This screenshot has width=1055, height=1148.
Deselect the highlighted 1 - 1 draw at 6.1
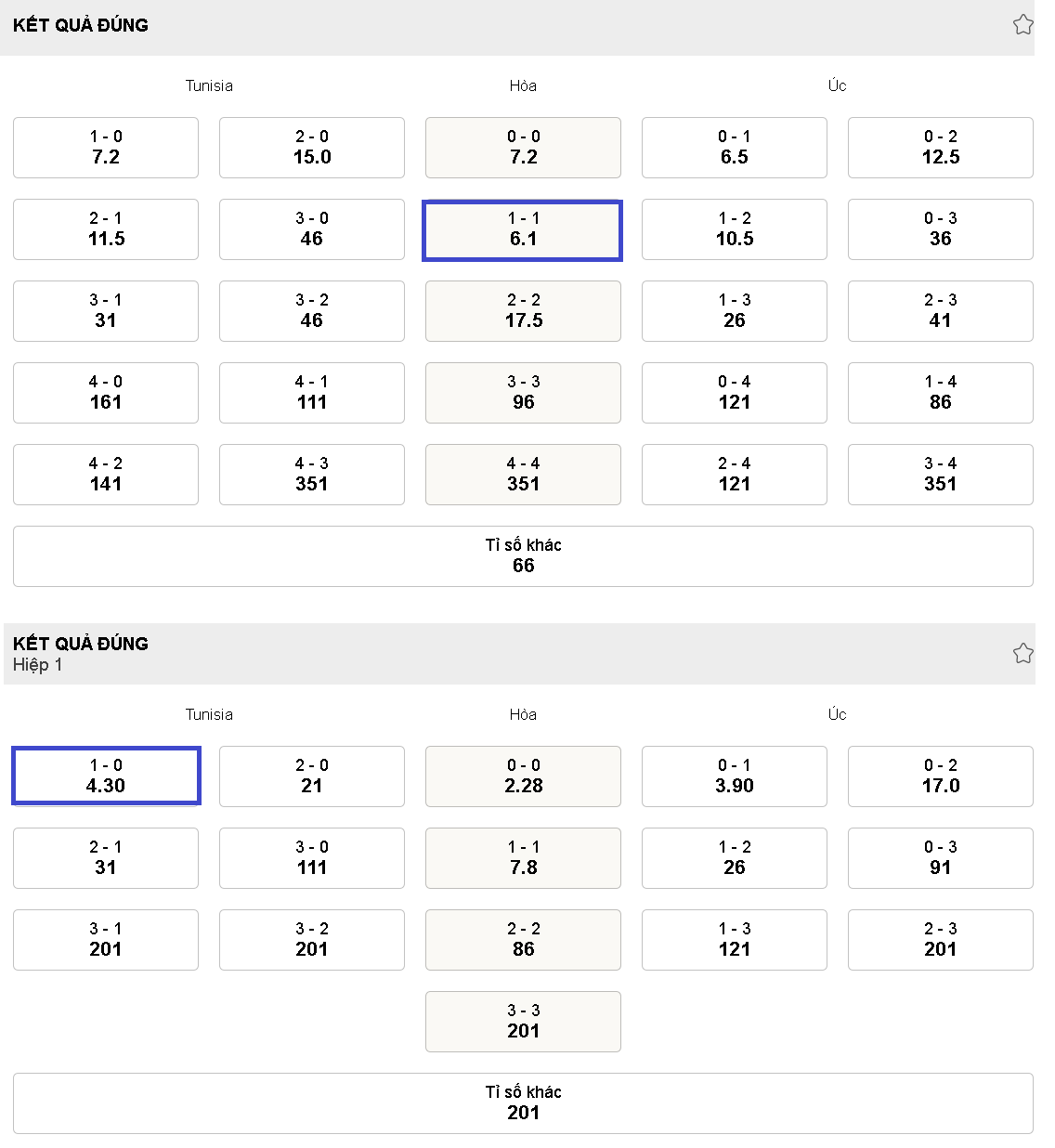click(x=523, y=229)
